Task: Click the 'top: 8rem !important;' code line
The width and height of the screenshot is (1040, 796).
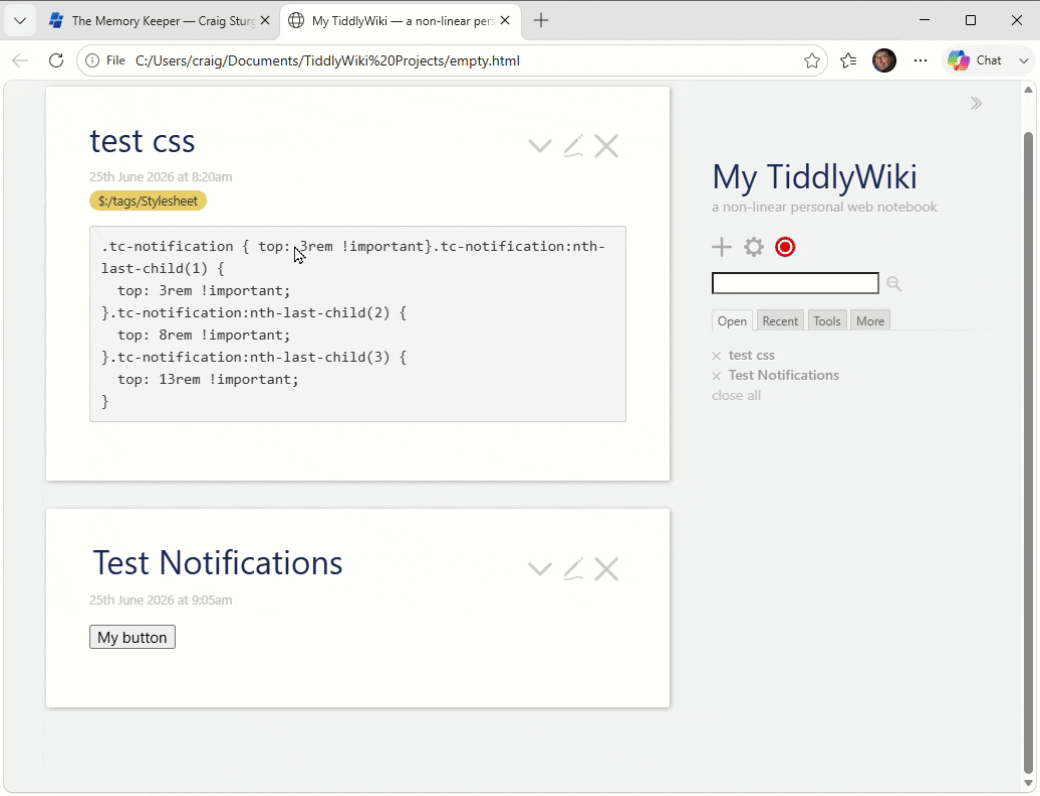Action: (204, 335)
